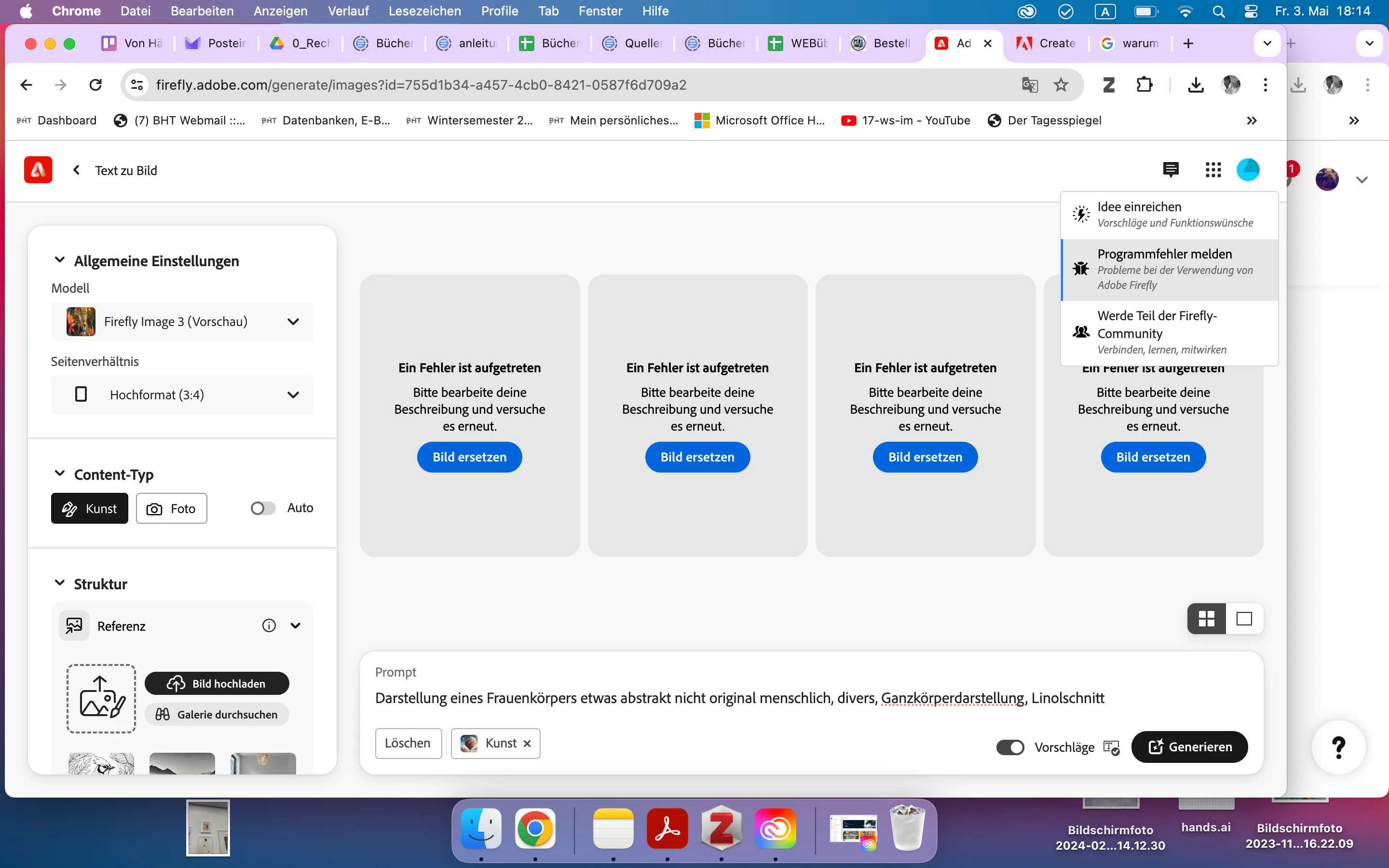The width and height of the screenshot is (1389, 868).
Task: Toggle the Auto content type switch
Action: (263, 508)
